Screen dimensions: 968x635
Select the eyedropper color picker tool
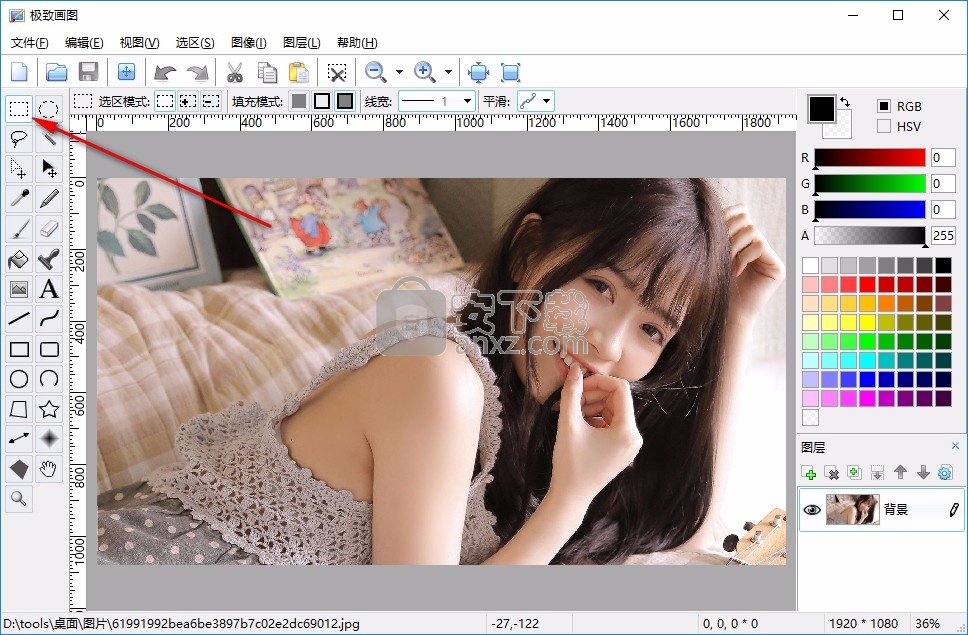click(19, 198)
